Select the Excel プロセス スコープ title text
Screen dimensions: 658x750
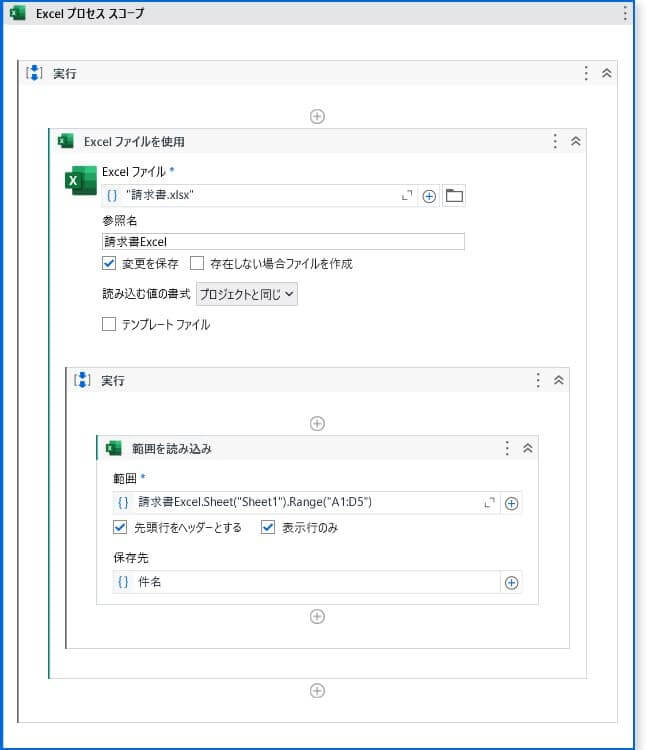coord(90,13)
